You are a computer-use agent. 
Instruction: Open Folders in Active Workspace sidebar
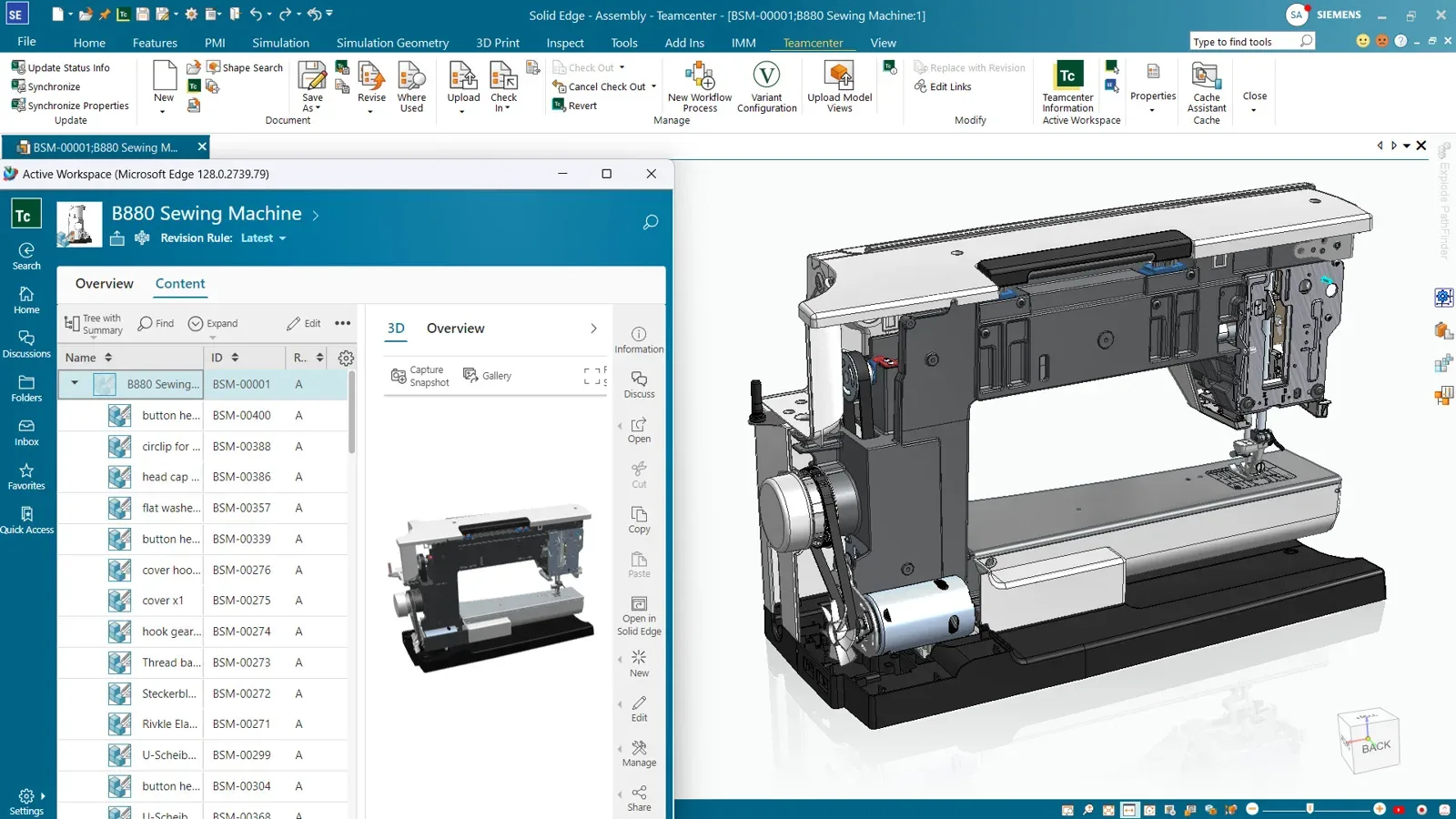[26, 389]
